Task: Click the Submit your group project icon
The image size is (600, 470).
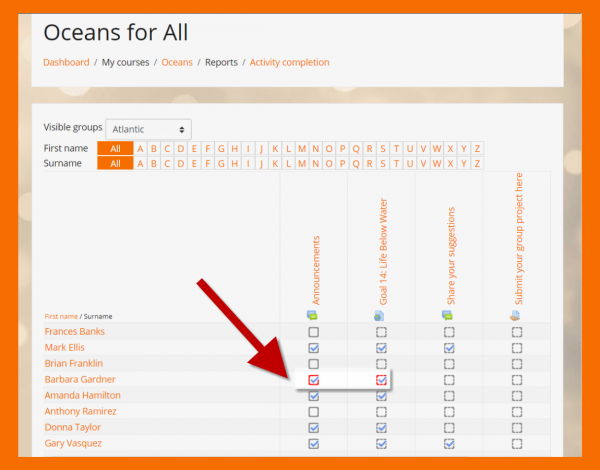Action: click(516, 315)
